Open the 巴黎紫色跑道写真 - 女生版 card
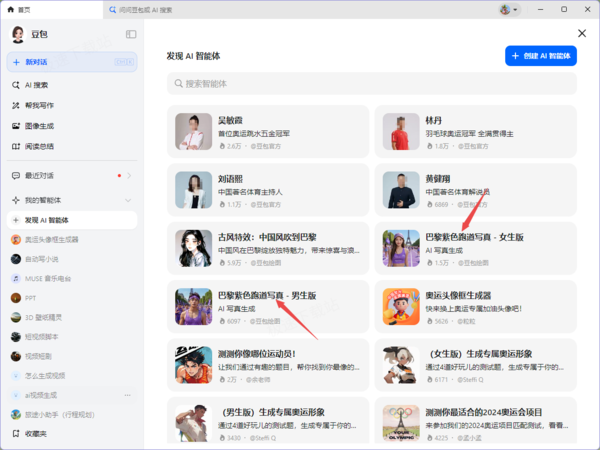This screenshot has height=450, width=600. point(475,248)
